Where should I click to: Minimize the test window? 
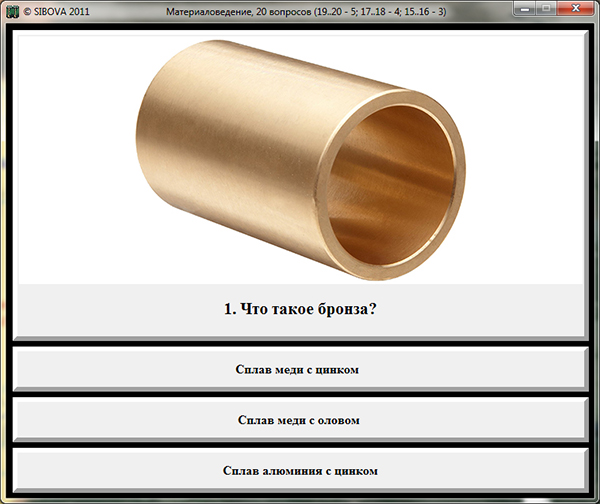525,8
